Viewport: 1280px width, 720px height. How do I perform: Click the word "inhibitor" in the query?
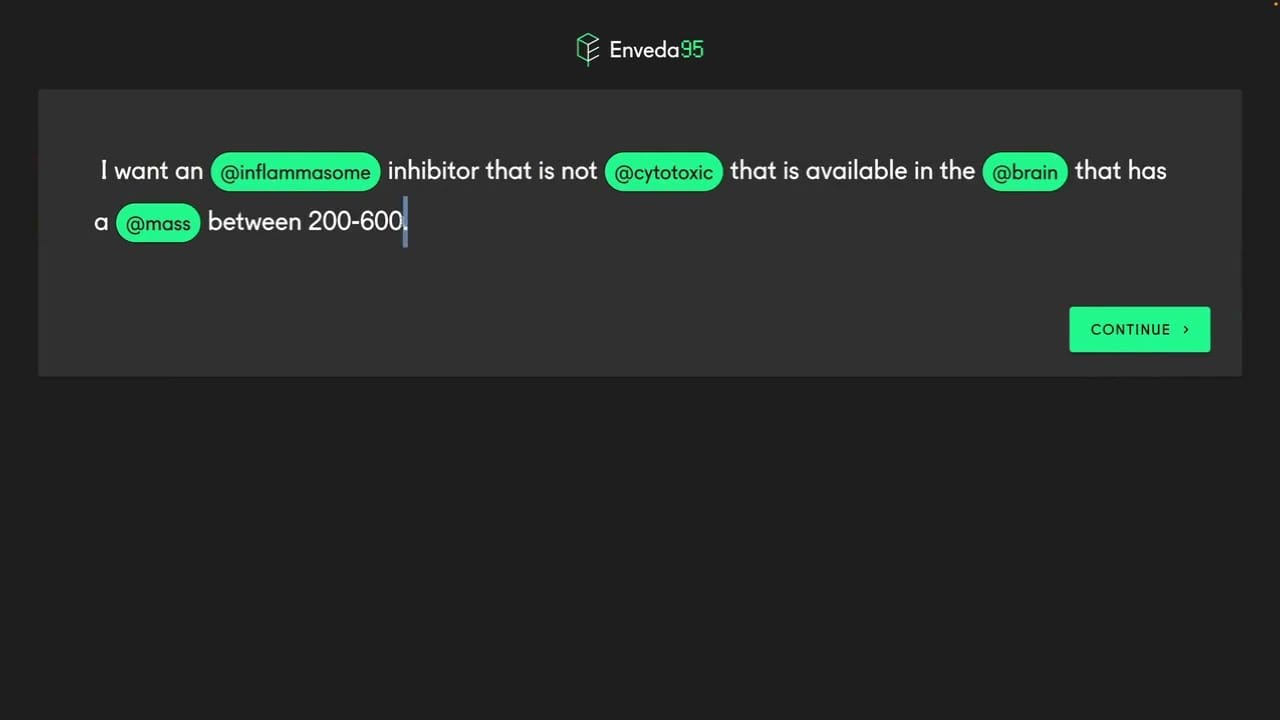pyautogui.click(x=433, y=171)
